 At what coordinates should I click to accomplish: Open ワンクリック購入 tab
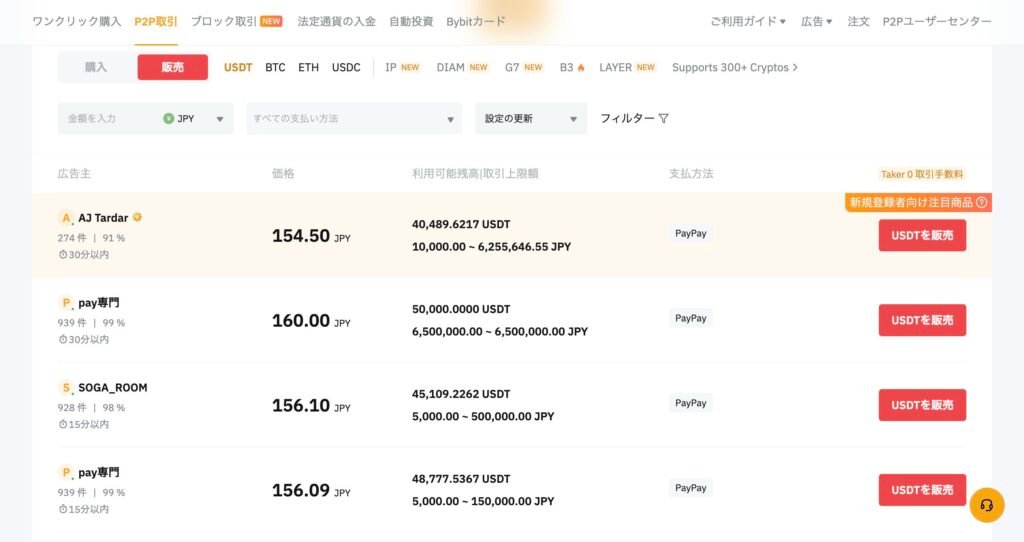tap(76, 22)
